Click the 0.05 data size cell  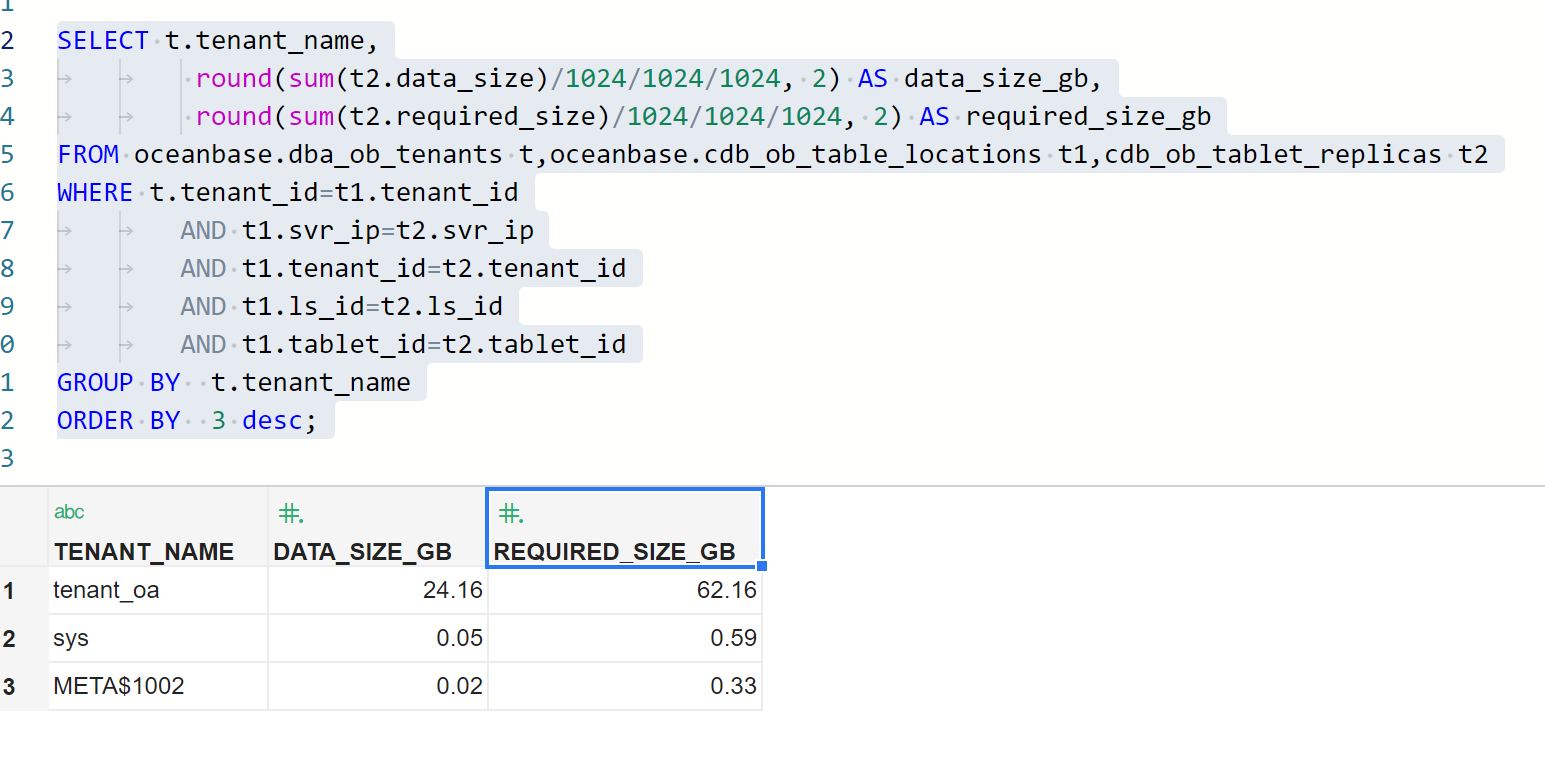point(378,638)
